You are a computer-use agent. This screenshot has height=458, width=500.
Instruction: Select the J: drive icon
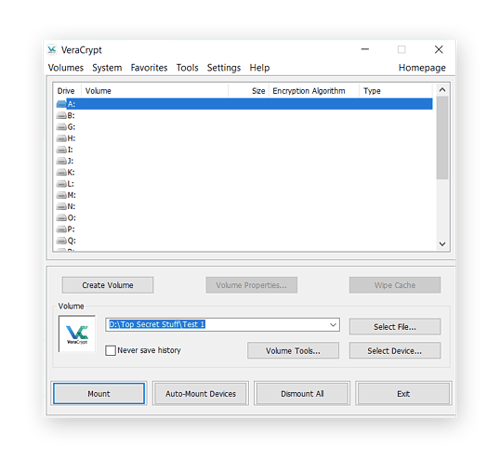[61, 161]
